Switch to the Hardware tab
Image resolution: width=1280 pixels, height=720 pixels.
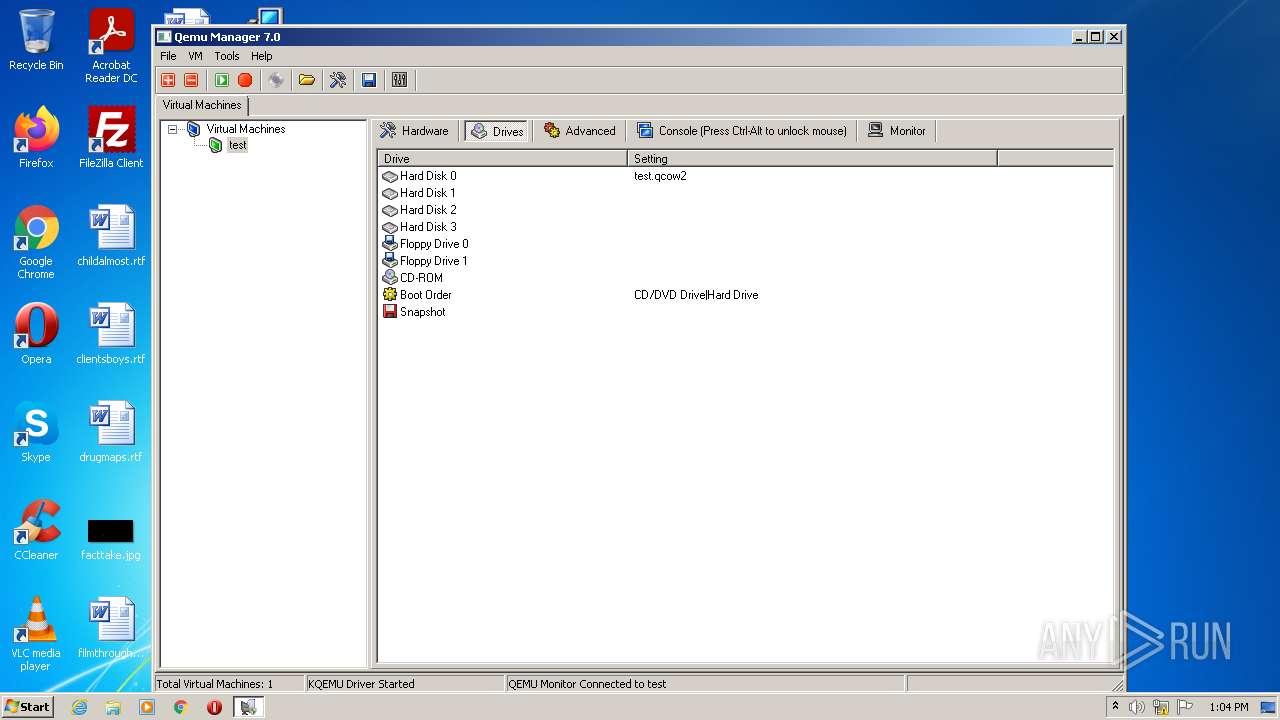[414, 131]
